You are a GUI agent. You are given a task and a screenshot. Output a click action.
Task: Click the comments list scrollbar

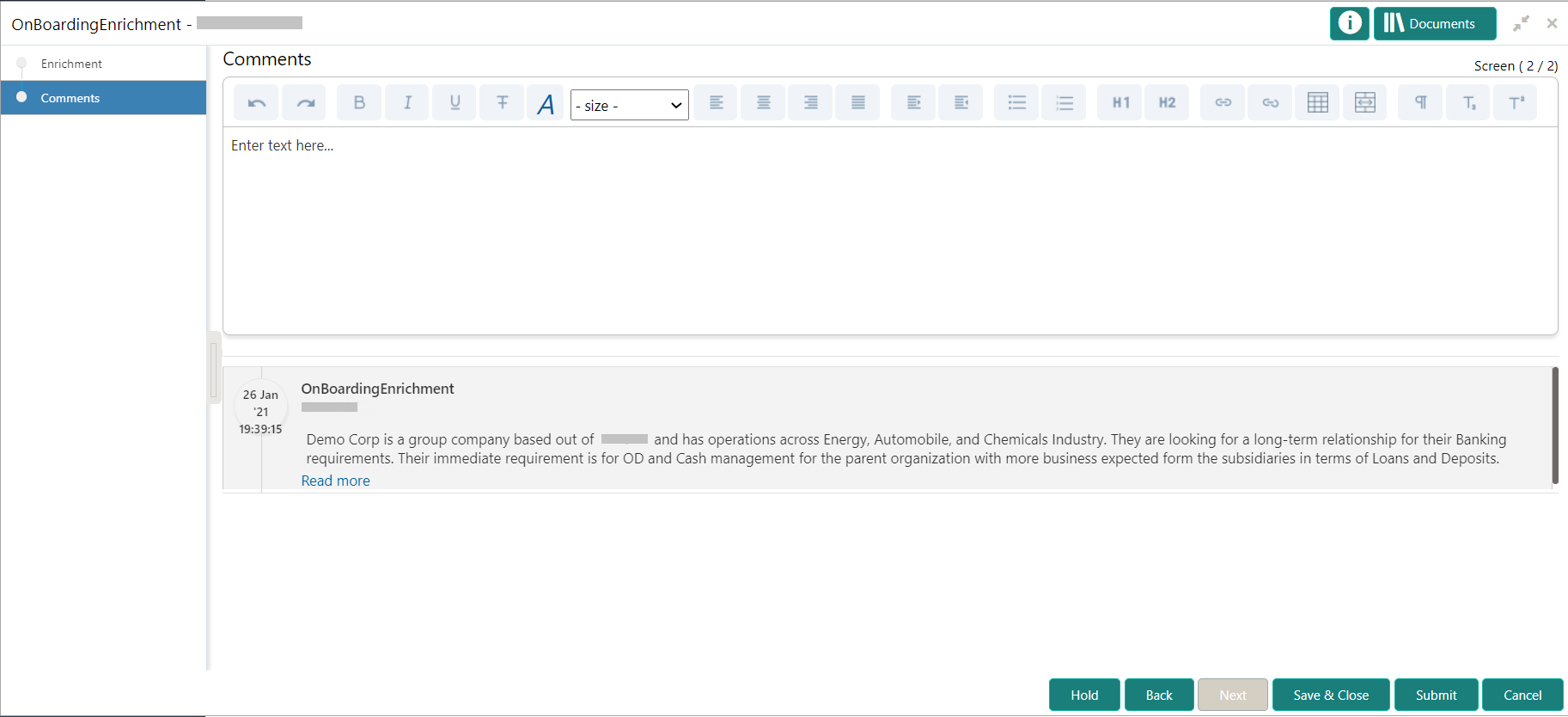(1555, 426)
